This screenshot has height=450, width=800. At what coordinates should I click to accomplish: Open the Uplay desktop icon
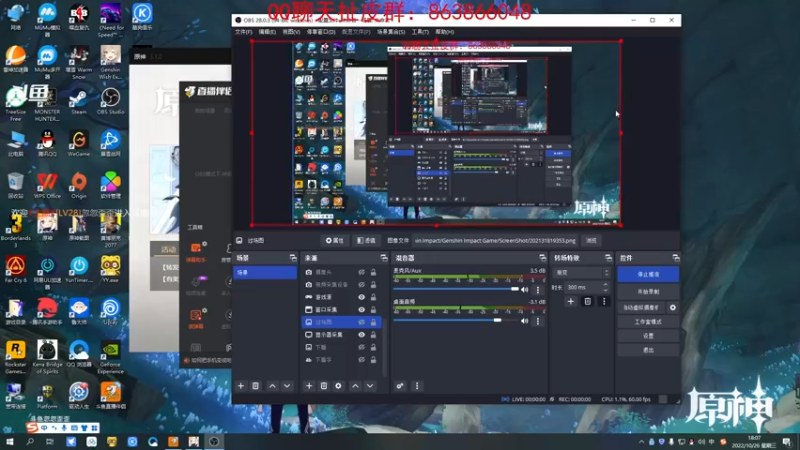(110, 312)
